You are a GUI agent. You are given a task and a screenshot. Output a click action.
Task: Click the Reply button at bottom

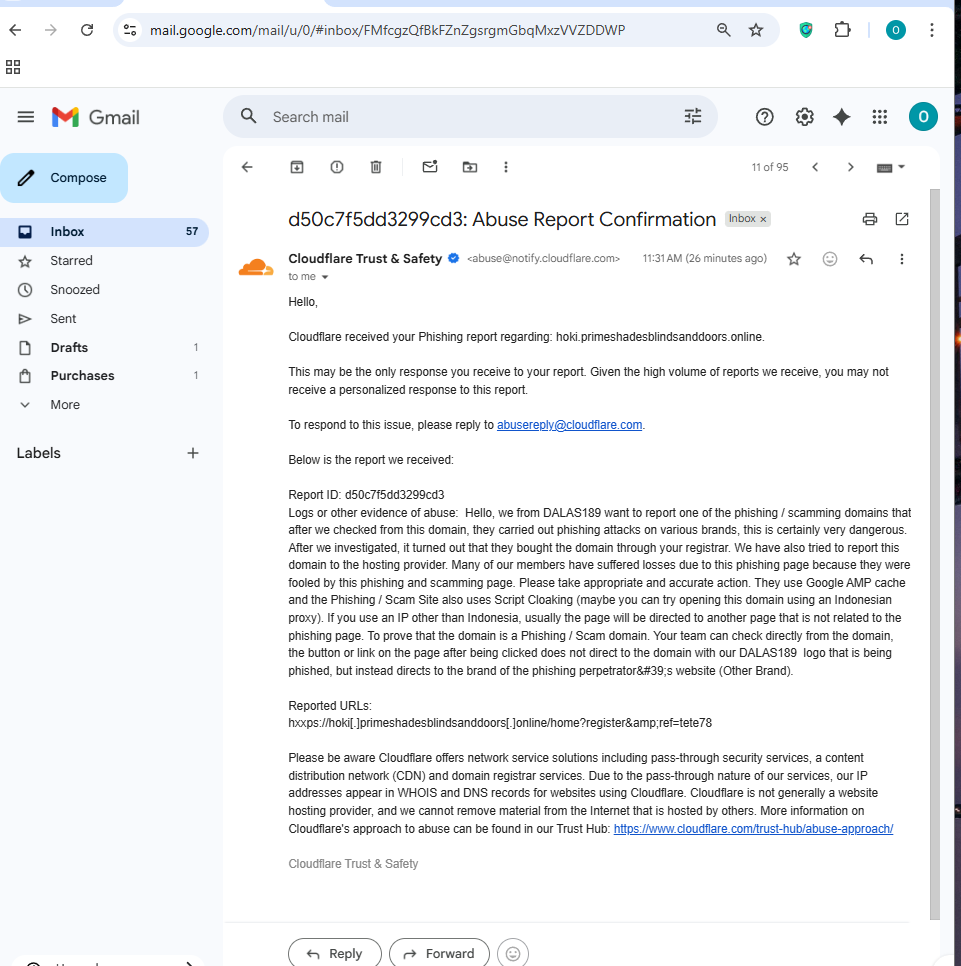pyautogui.click(x=335, y=953)
